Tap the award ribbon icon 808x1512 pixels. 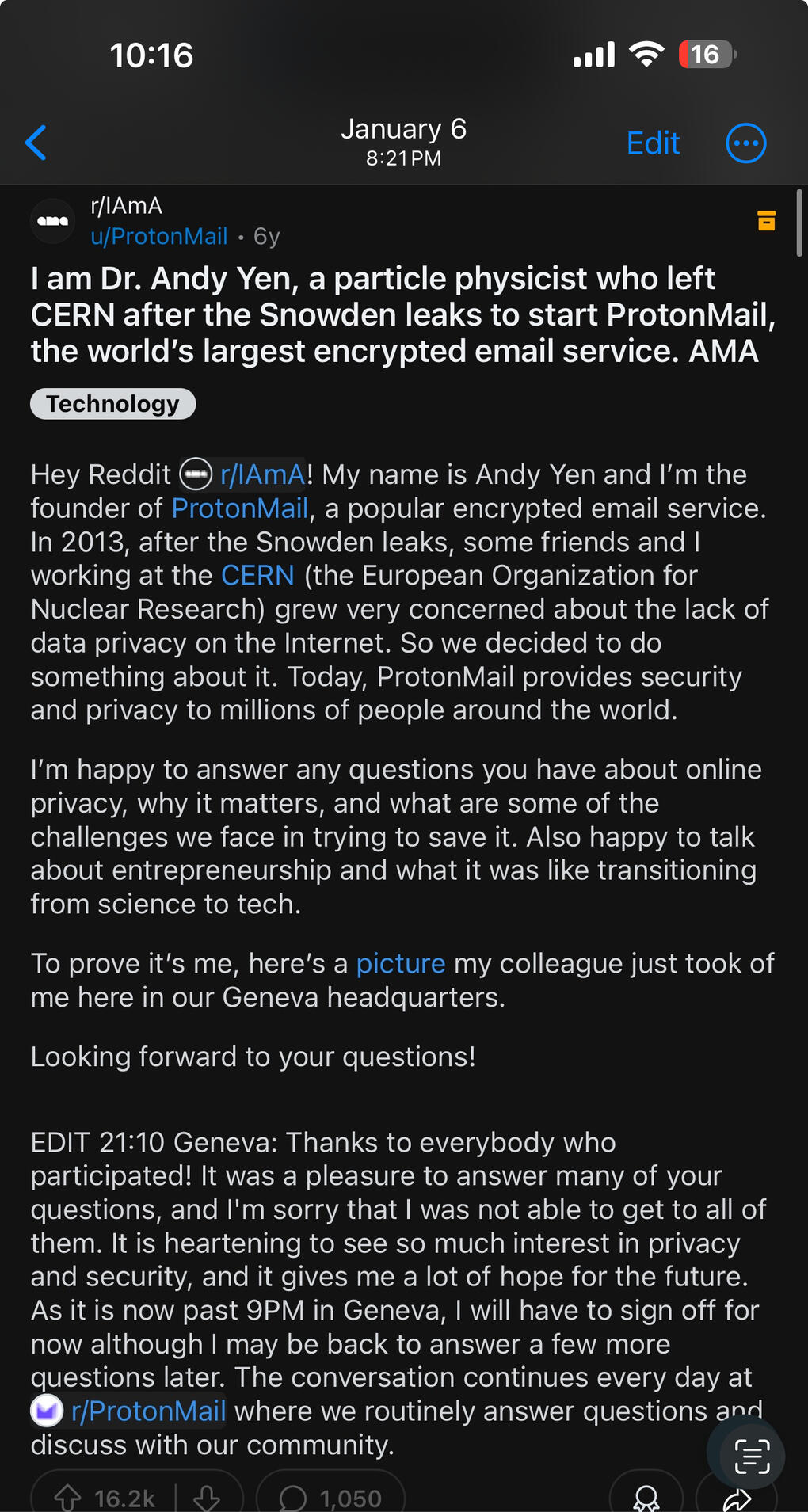pos(646,1497)
